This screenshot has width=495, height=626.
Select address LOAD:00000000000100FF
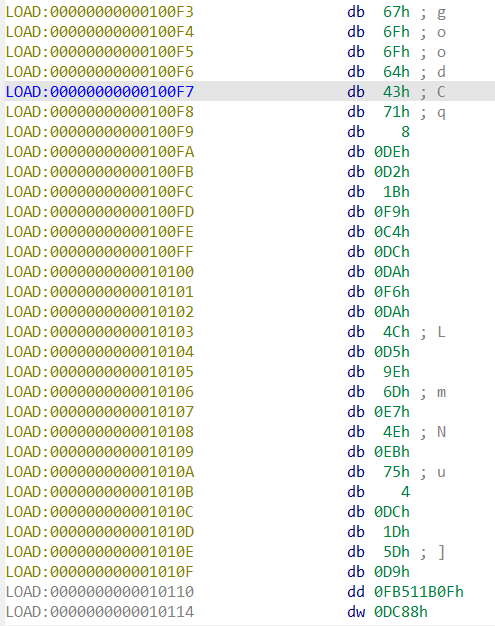click(100, 252)
